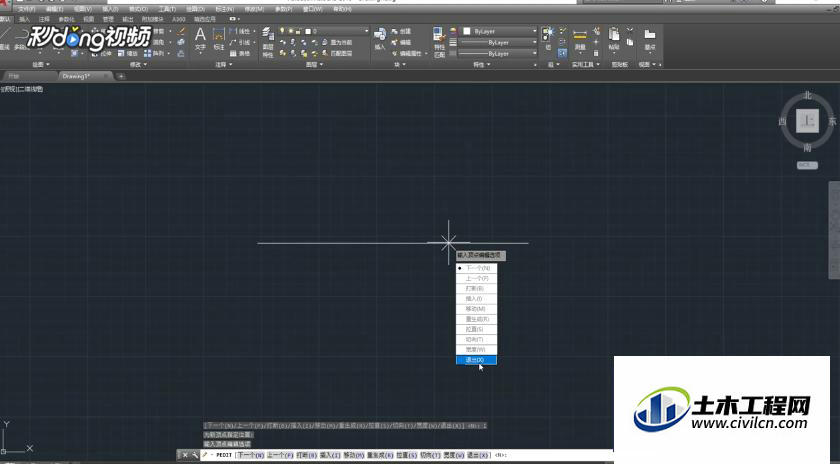This screenshot has width=840, height=464.
Task: Choose 打断(B) in the vertex edit menu
Action: (477, 289)
